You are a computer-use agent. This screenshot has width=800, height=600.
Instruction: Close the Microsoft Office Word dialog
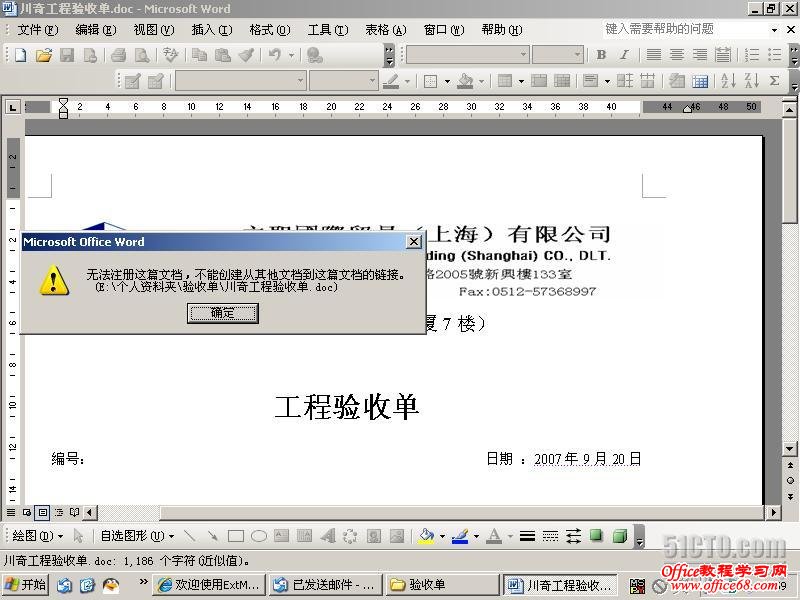coord(414,242)
